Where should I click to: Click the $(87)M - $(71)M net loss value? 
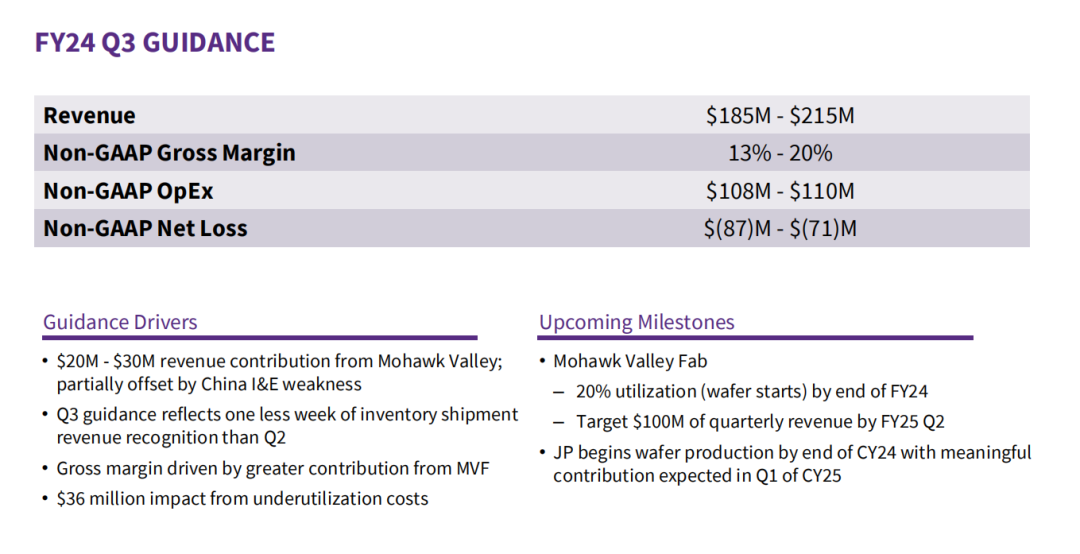(780, 228)
